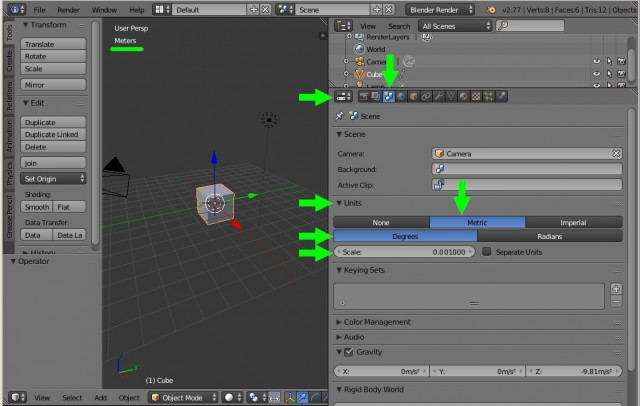Open the Render menu
The width and height of the screenshot is (640, 406).
(68, 10)
